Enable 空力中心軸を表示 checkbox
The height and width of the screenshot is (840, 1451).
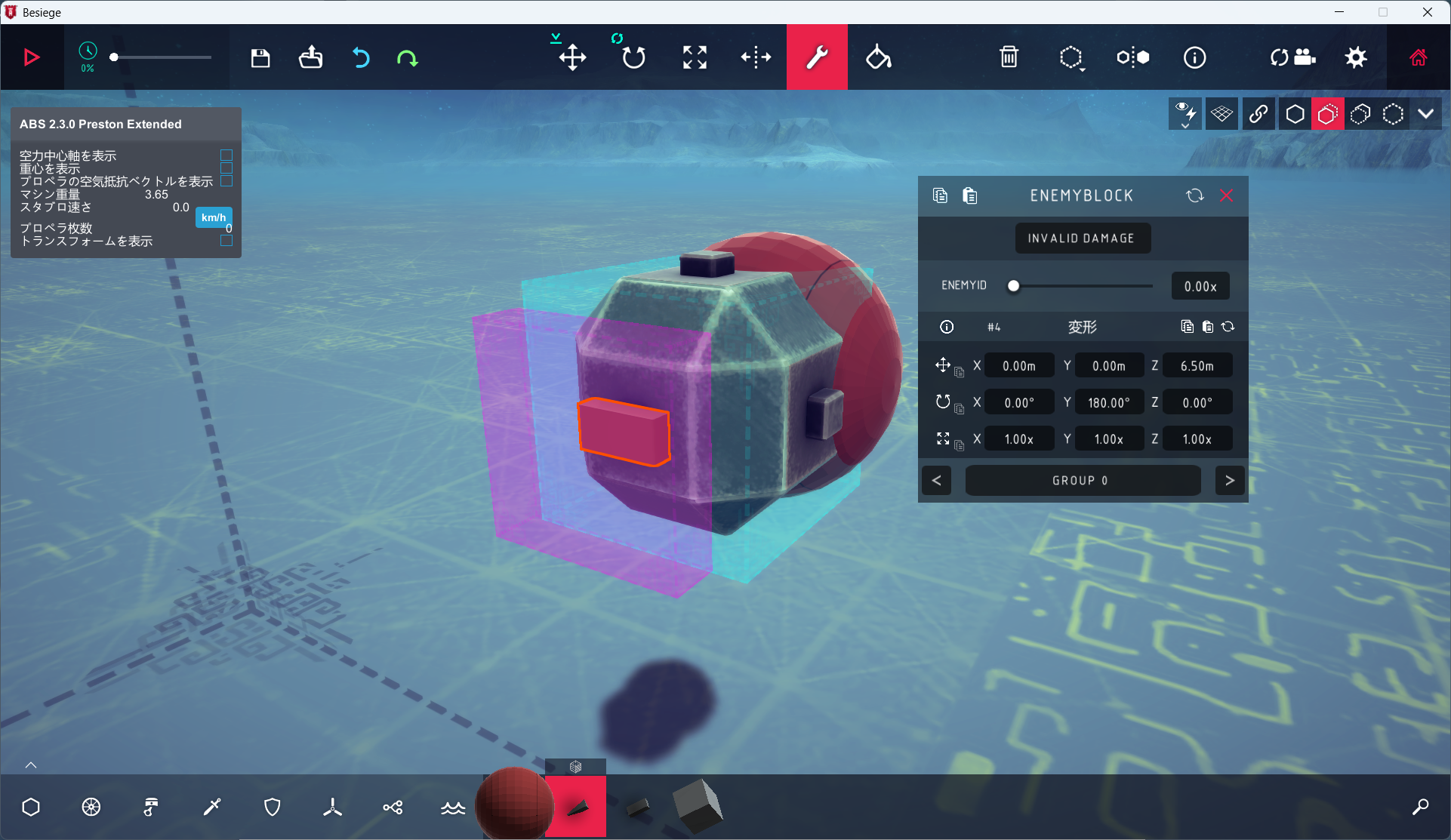[x=226, y=155]
